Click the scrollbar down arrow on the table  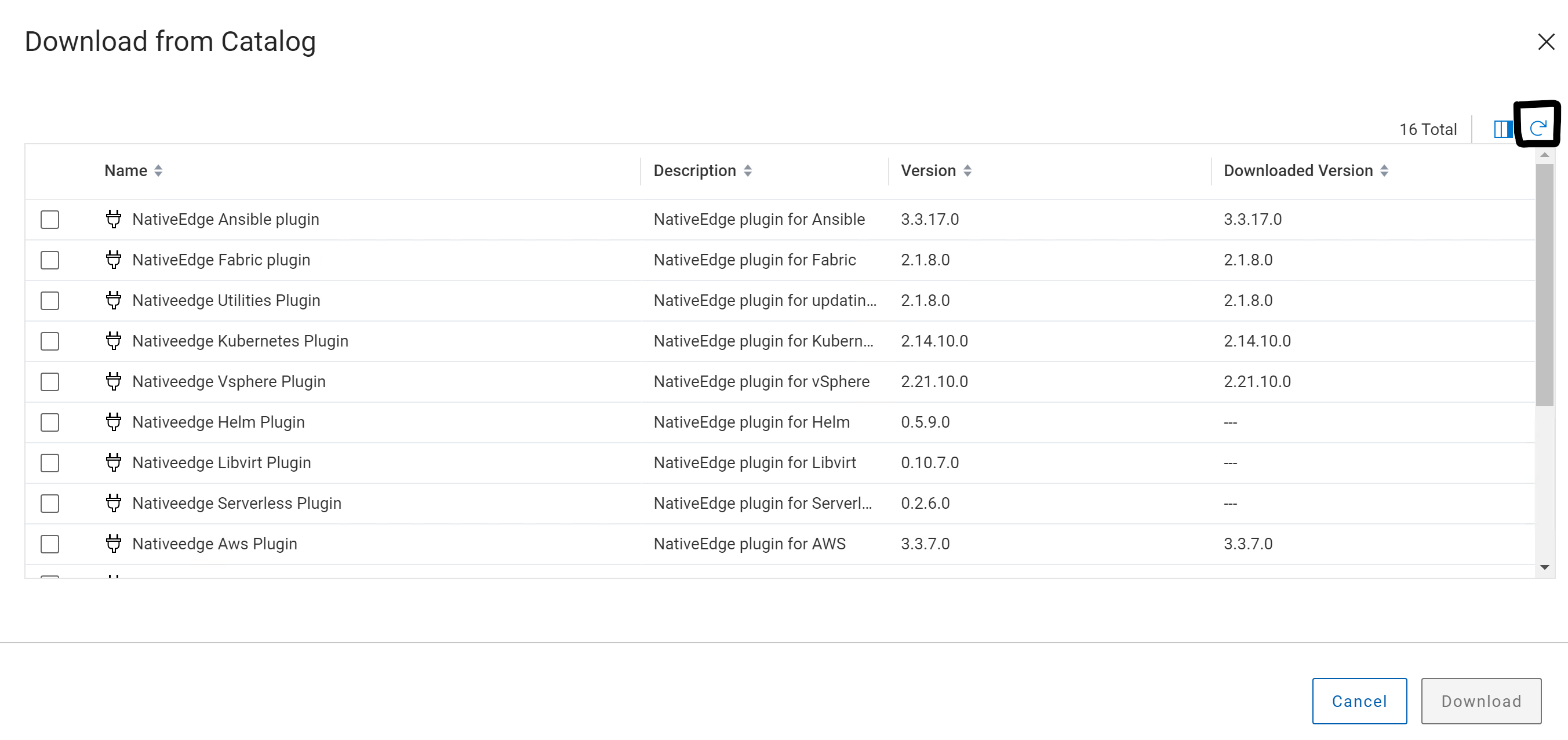pos(1544,567)
